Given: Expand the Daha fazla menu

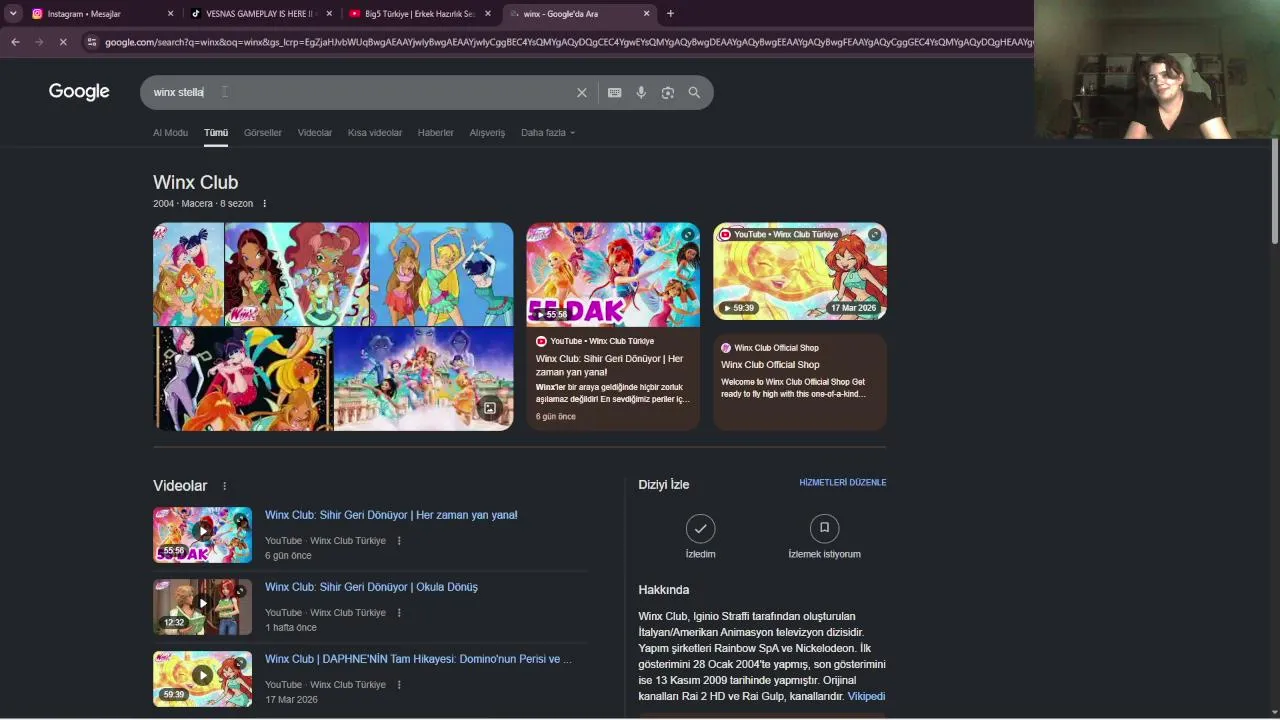Looking at the screenshot, I should [548, 133].
